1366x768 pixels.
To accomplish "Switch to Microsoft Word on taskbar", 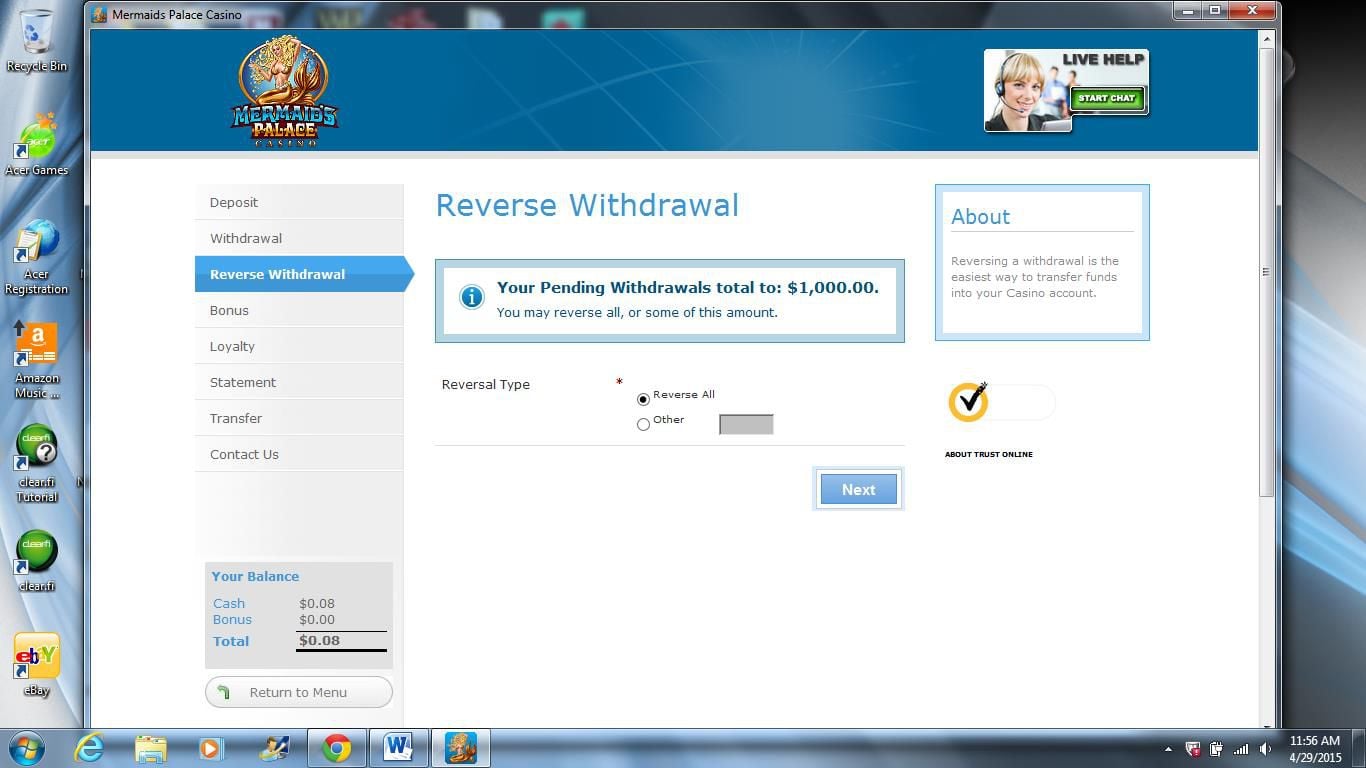I will pos(399,748).
